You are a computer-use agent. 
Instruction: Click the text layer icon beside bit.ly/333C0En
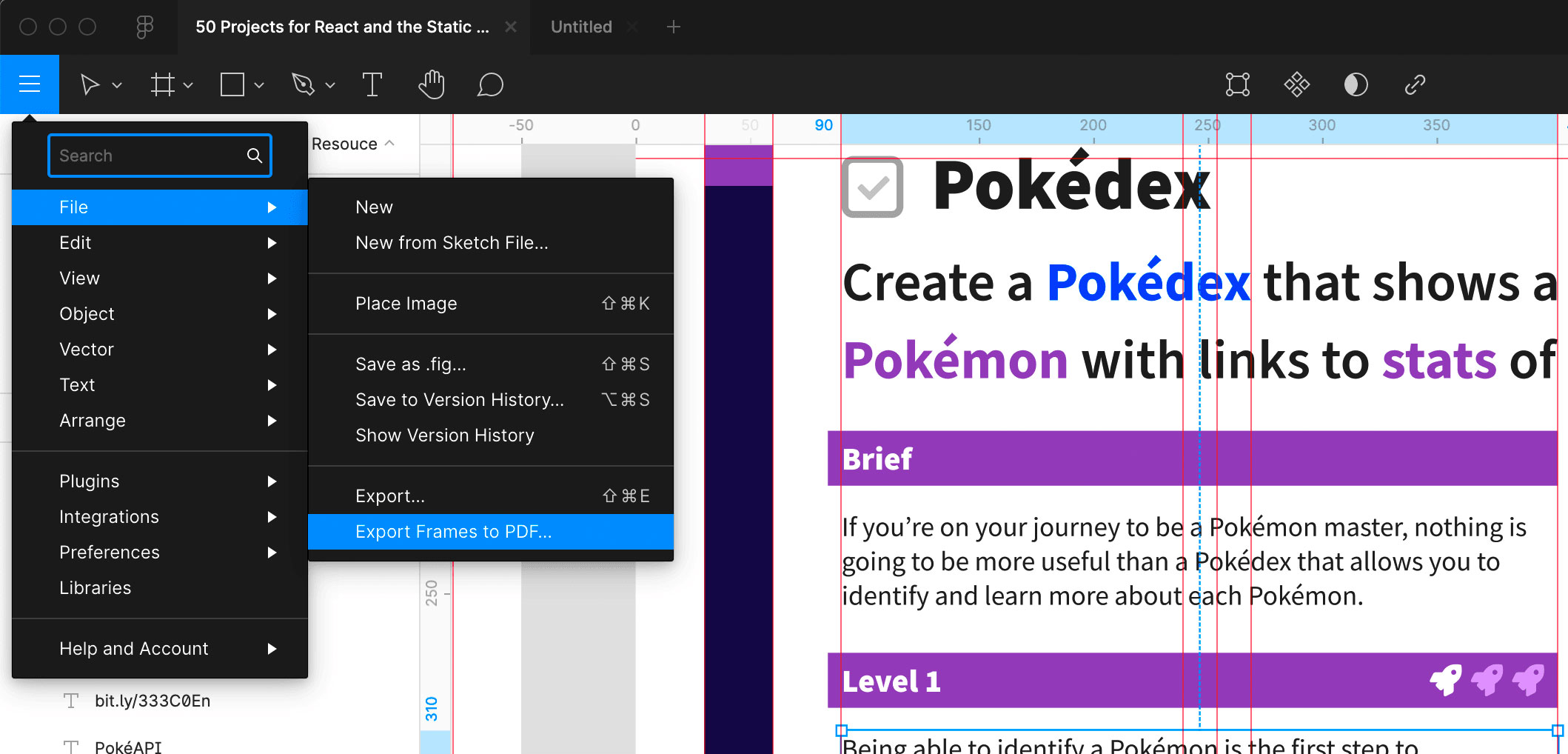tap(71, 701)
